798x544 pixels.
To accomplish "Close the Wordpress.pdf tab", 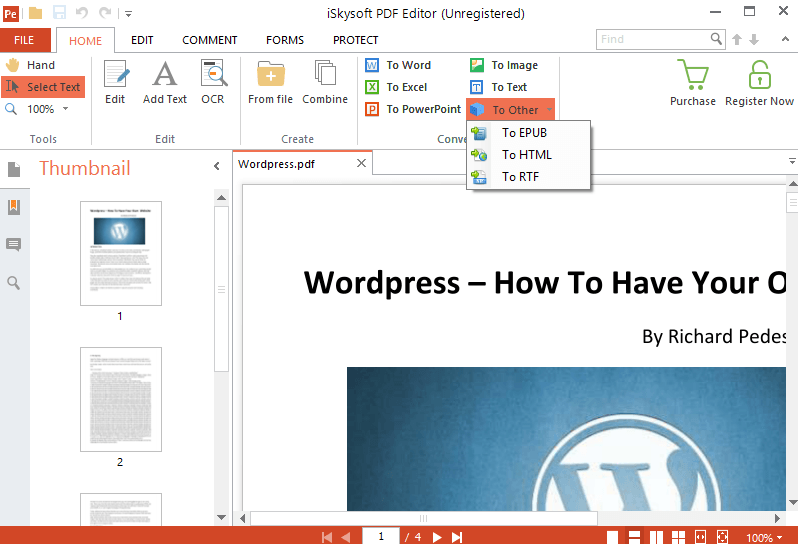I will [361, 163].
